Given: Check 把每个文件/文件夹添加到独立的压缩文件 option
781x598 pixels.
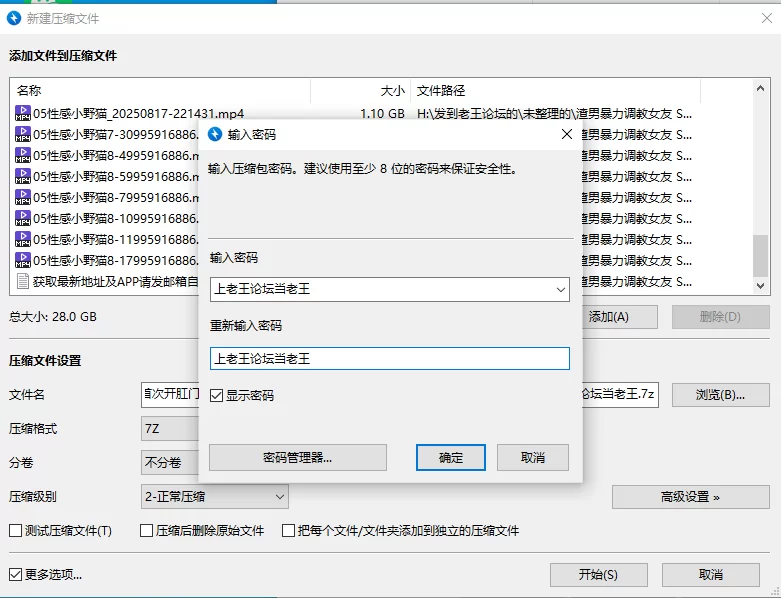Looking at the screenshot, I should pyautogui.click(x=288, y=531).
